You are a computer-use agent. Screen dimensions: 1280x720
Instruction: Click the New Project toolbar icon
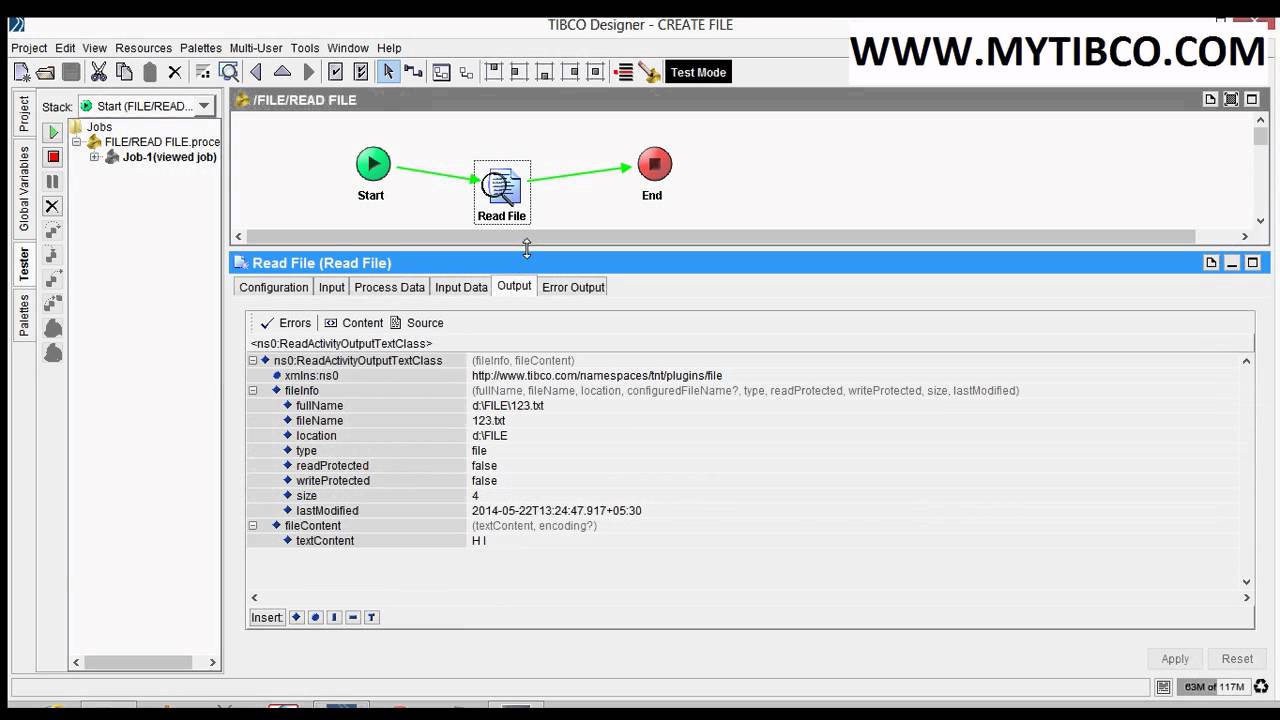pos(22,72)
